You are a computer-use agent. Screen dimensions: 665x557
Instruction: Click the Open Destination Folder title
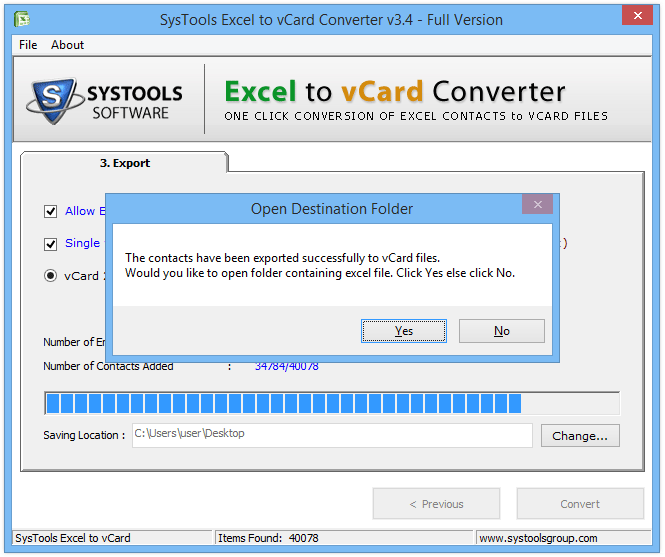point(332,209)
